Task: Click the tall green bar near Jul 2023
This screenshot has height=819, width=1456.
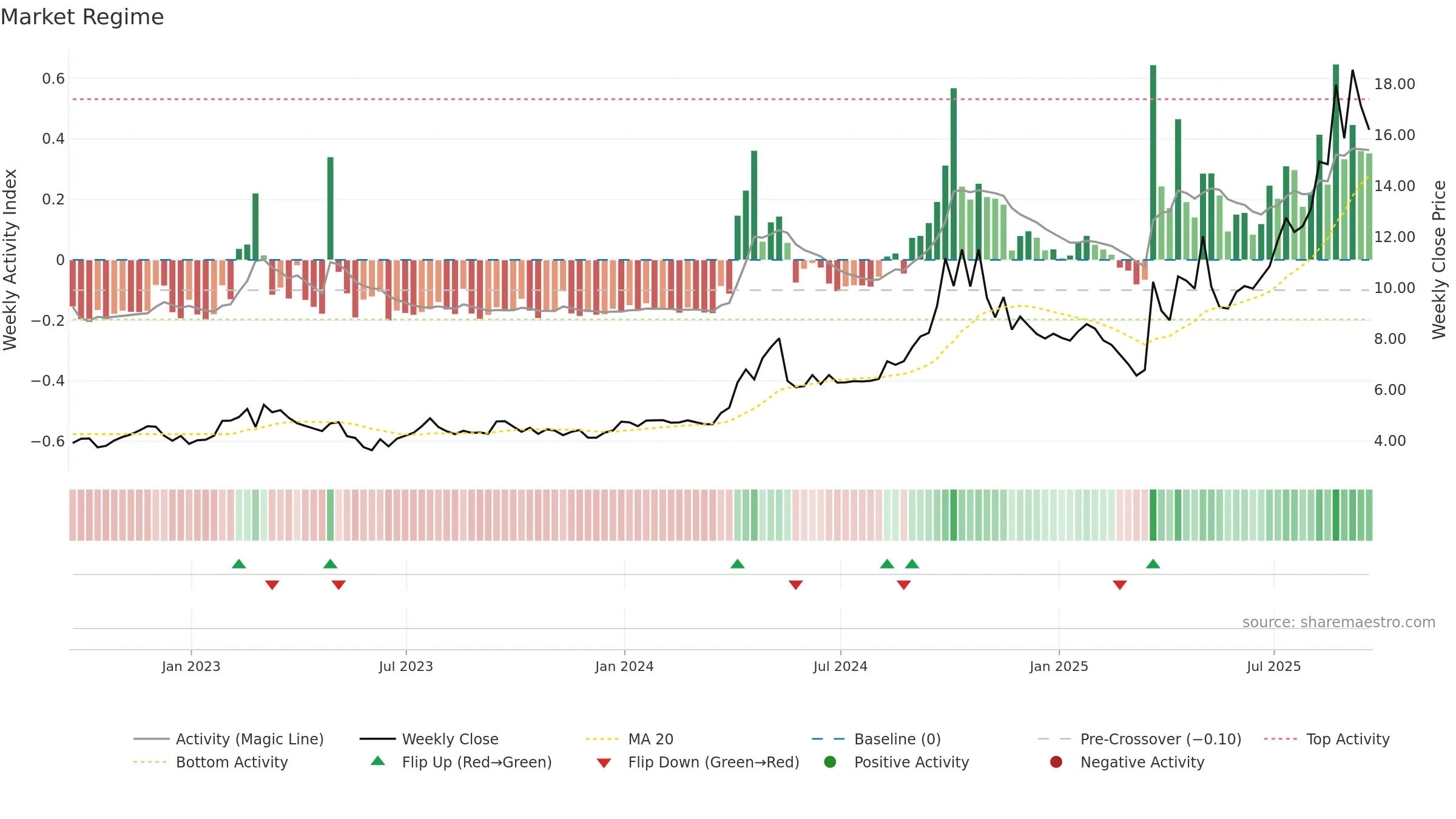Action: click(331, 208)
